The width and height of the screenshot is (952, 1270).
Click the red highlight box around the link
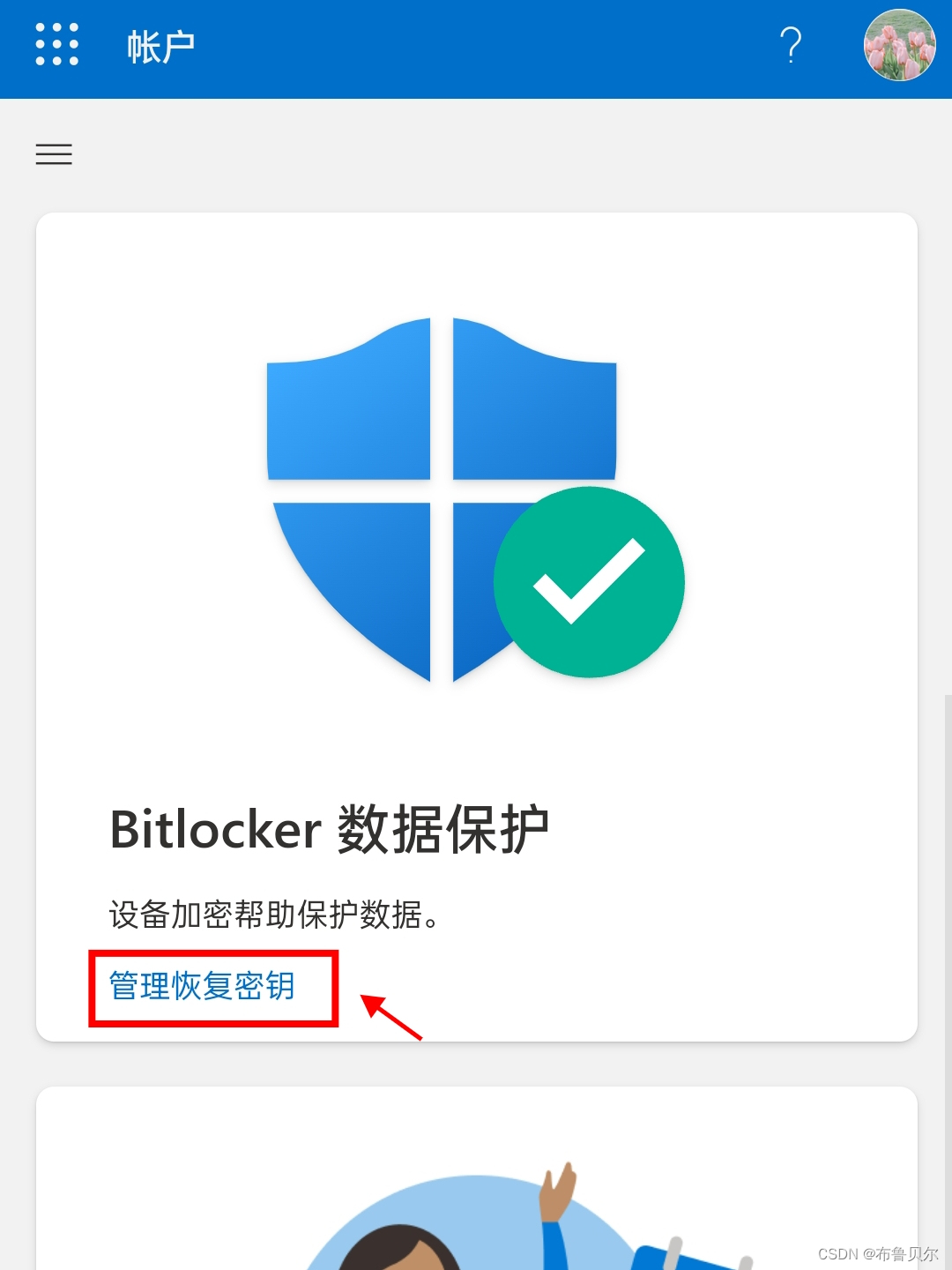[213, 988]
